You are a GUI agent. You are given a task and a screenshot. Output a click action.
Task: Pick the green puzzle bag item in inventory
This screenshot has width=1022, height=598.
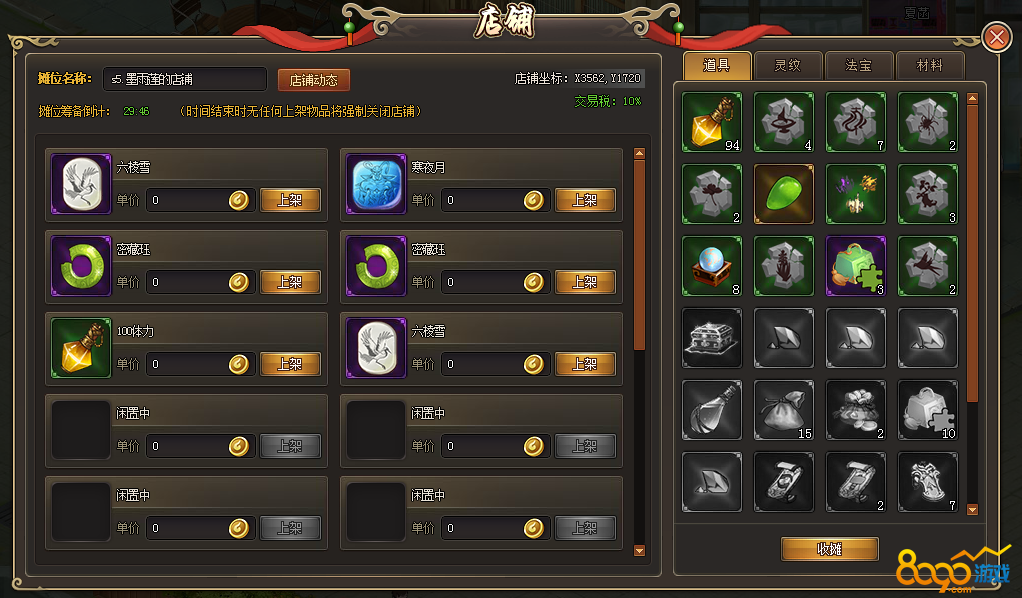(x=856, y=266)
